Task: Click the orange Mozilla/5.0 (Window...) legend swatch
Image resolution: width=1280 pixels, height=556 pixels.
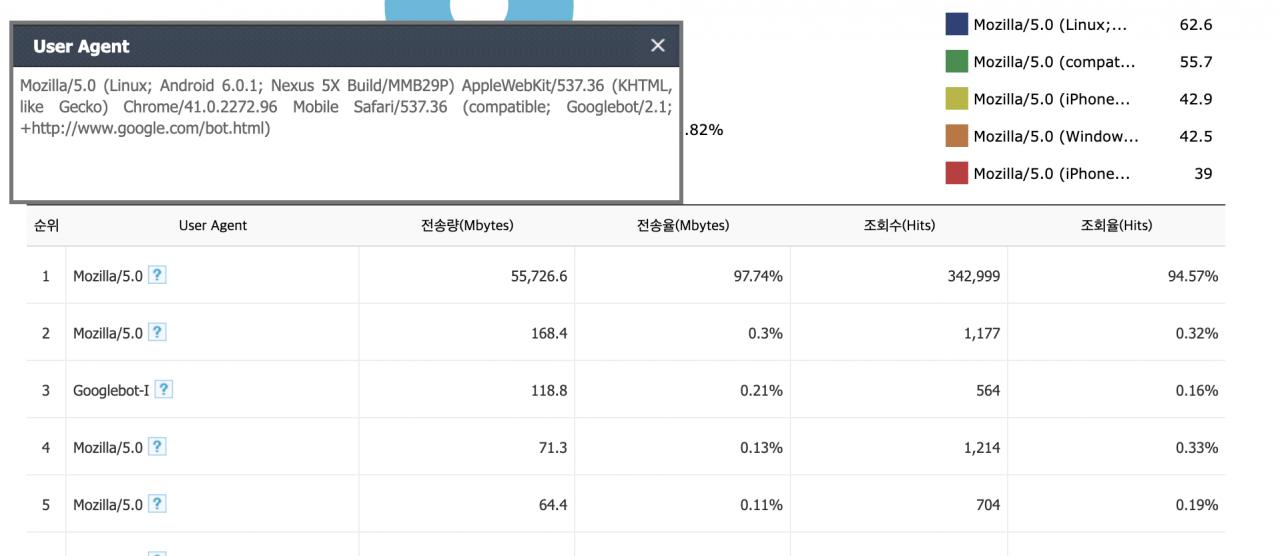Action: click(x=956, y=136)
